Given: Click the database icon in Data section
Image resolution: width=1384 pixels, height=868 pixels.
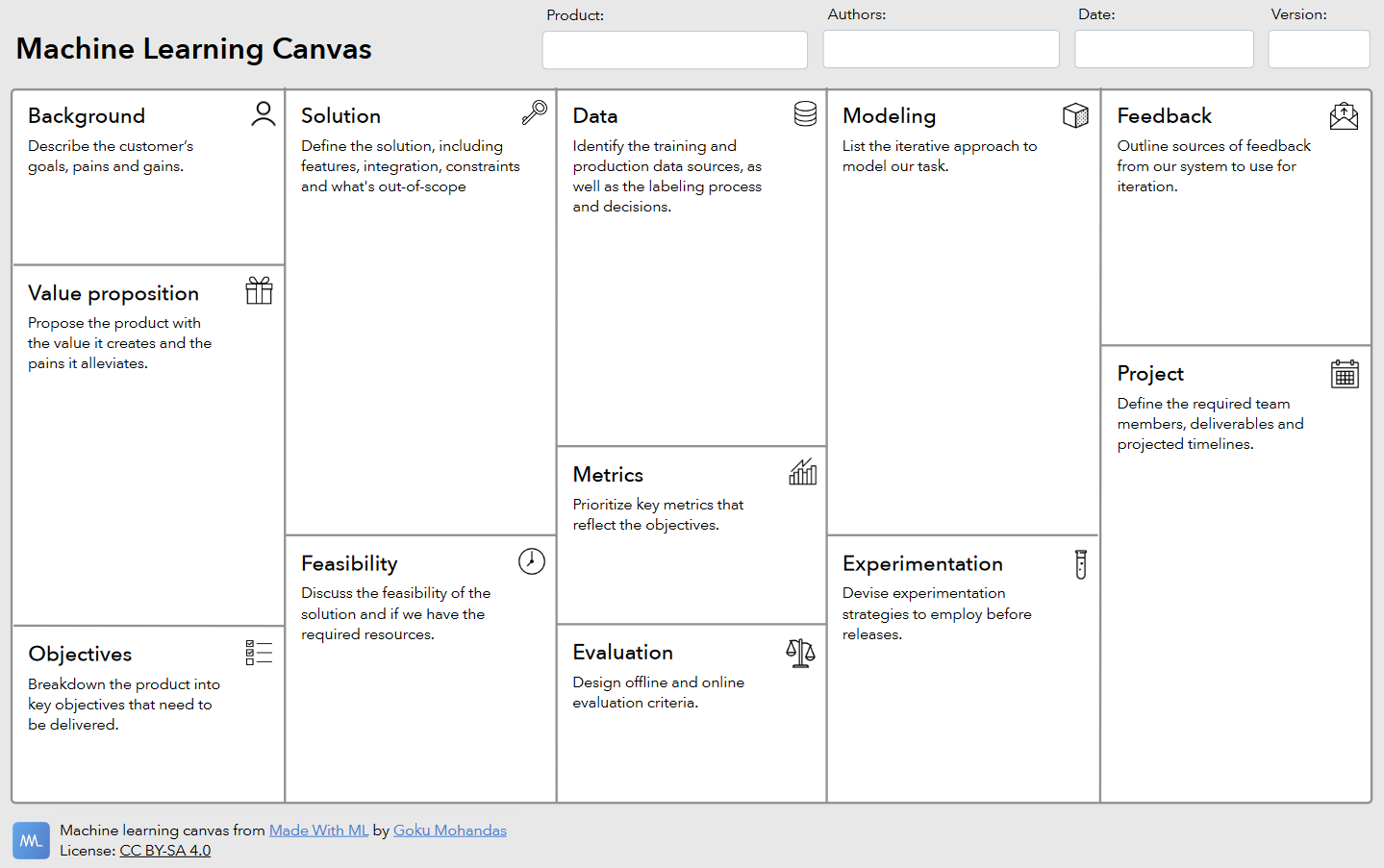Looking at the screenshot, I should pyautogui.click(x=805, y=114).
